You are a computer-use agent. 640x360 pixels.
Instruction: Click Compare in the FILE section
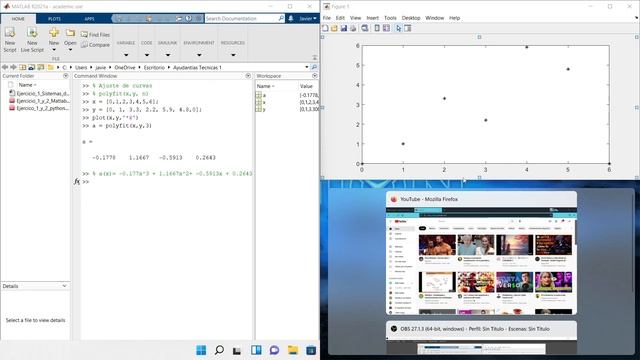(95, 45)
